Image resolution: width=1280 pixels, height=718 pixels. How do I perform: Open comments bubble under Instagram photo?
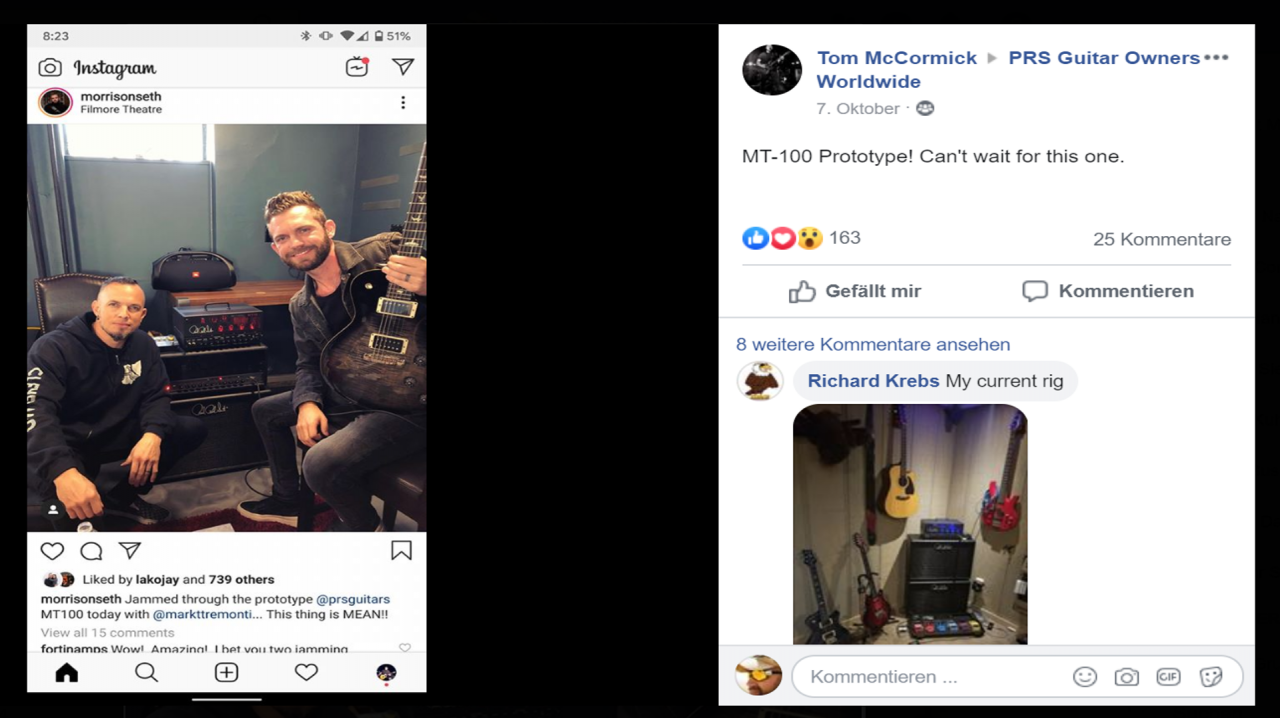click(91, 551)
